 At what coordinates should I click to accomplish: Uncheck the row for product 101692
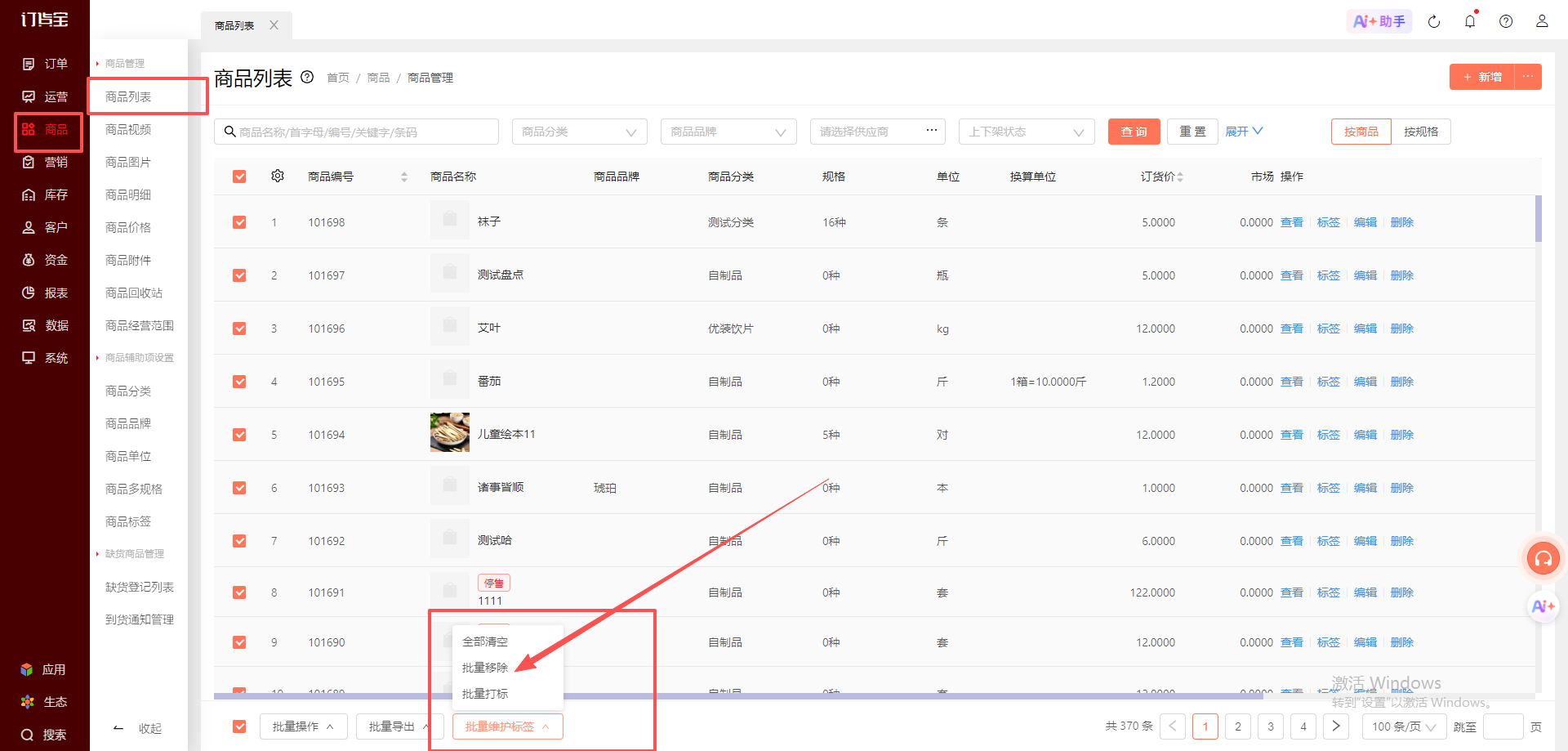(239, 541)
